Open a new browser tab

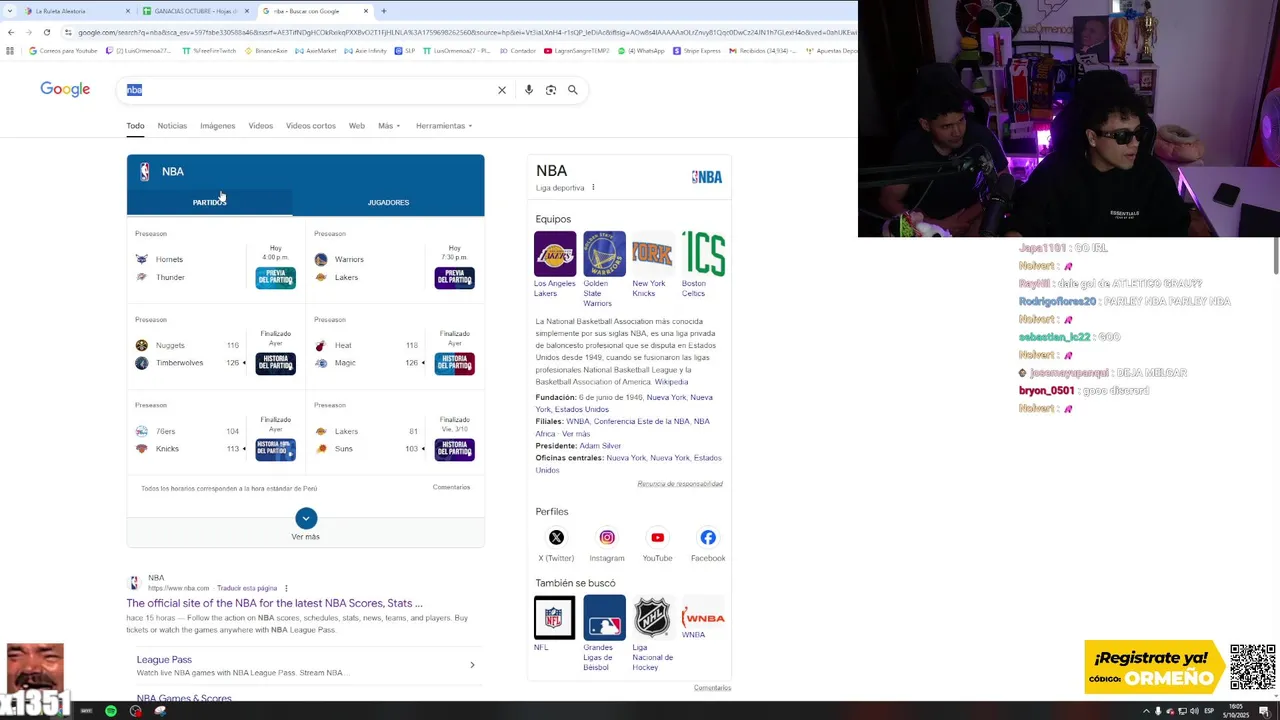pyautogui.click(x=384, y=11)
